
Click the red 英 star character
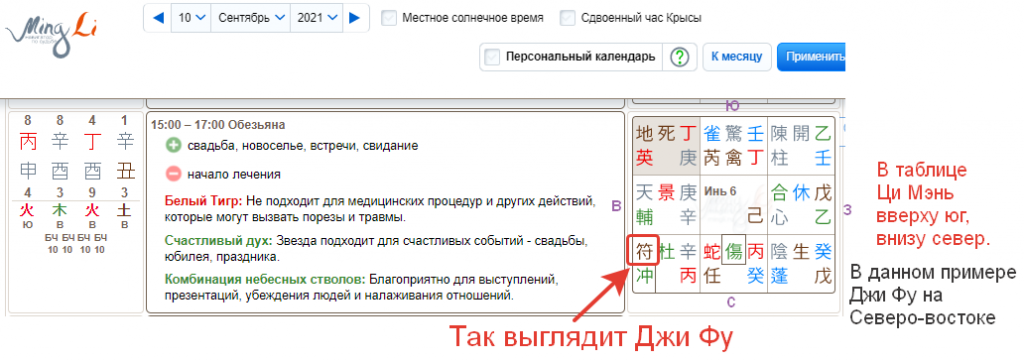644,157
